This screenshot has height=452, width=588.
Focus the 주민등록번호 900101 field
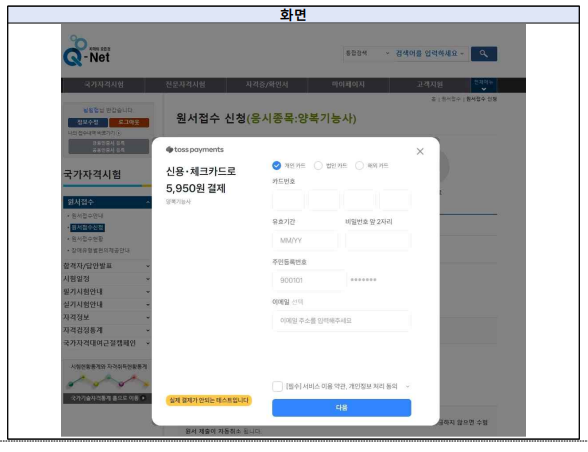pyautogui.click(x=309, y=280)
